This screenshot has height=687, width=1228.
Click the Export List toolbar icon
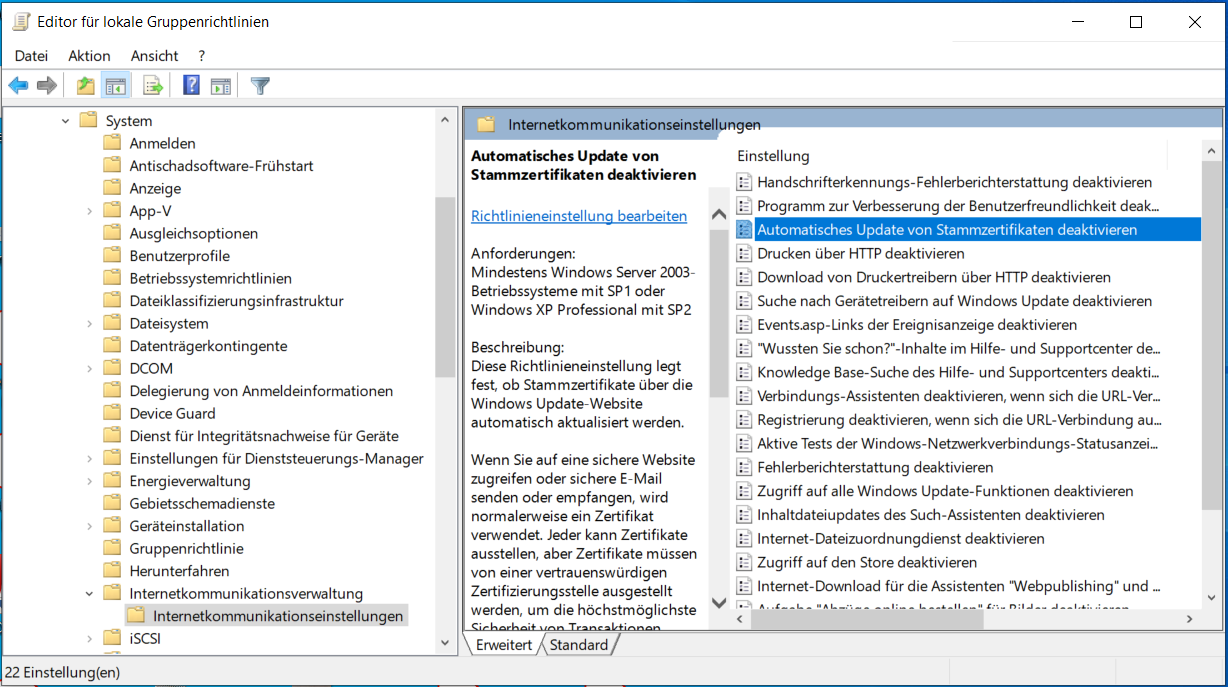153,86
